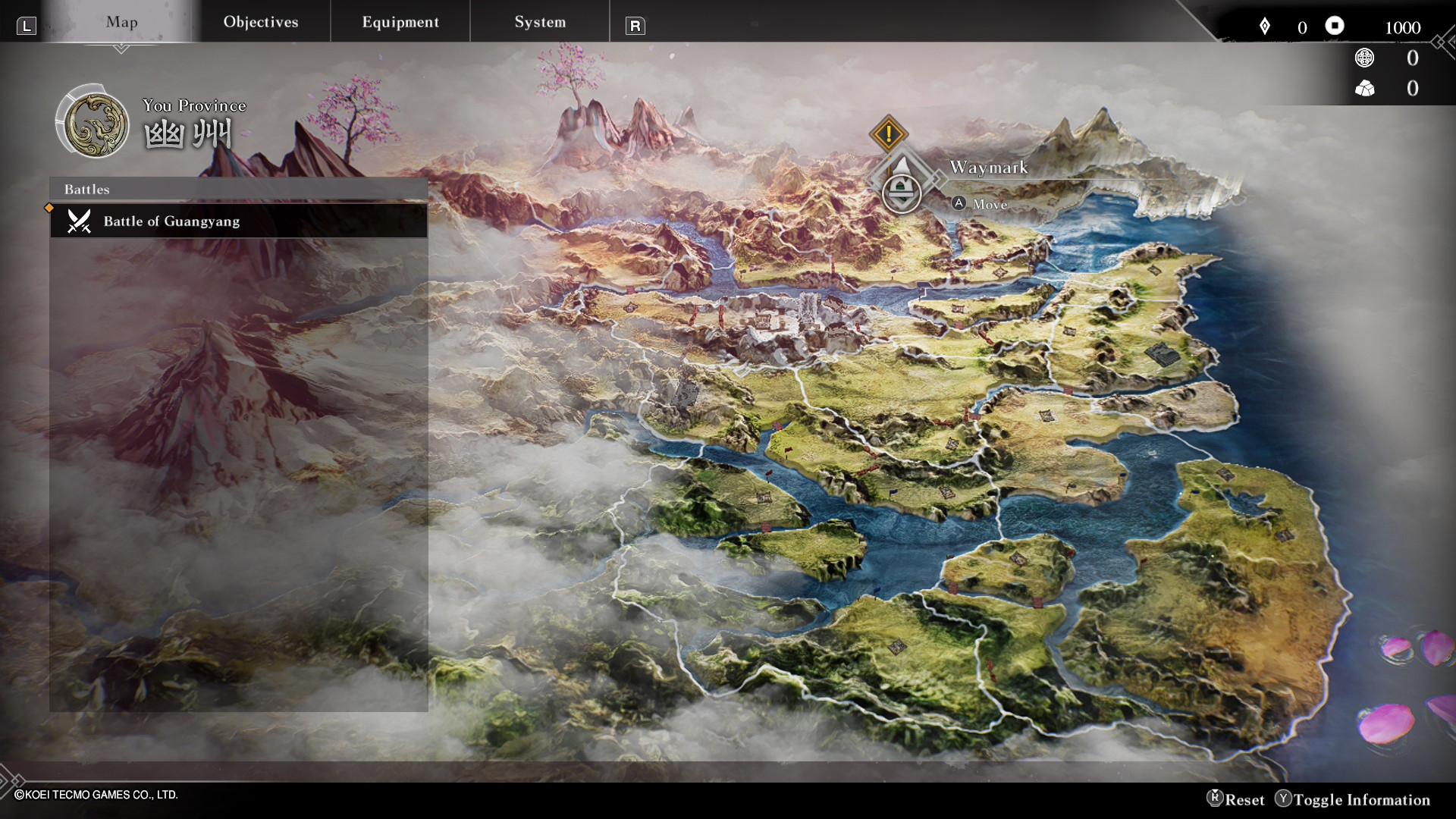The height and width of the screenshot is (819, 1456).
Task: Click the R stick icon beside Reset
Action: click(1215, 798)
